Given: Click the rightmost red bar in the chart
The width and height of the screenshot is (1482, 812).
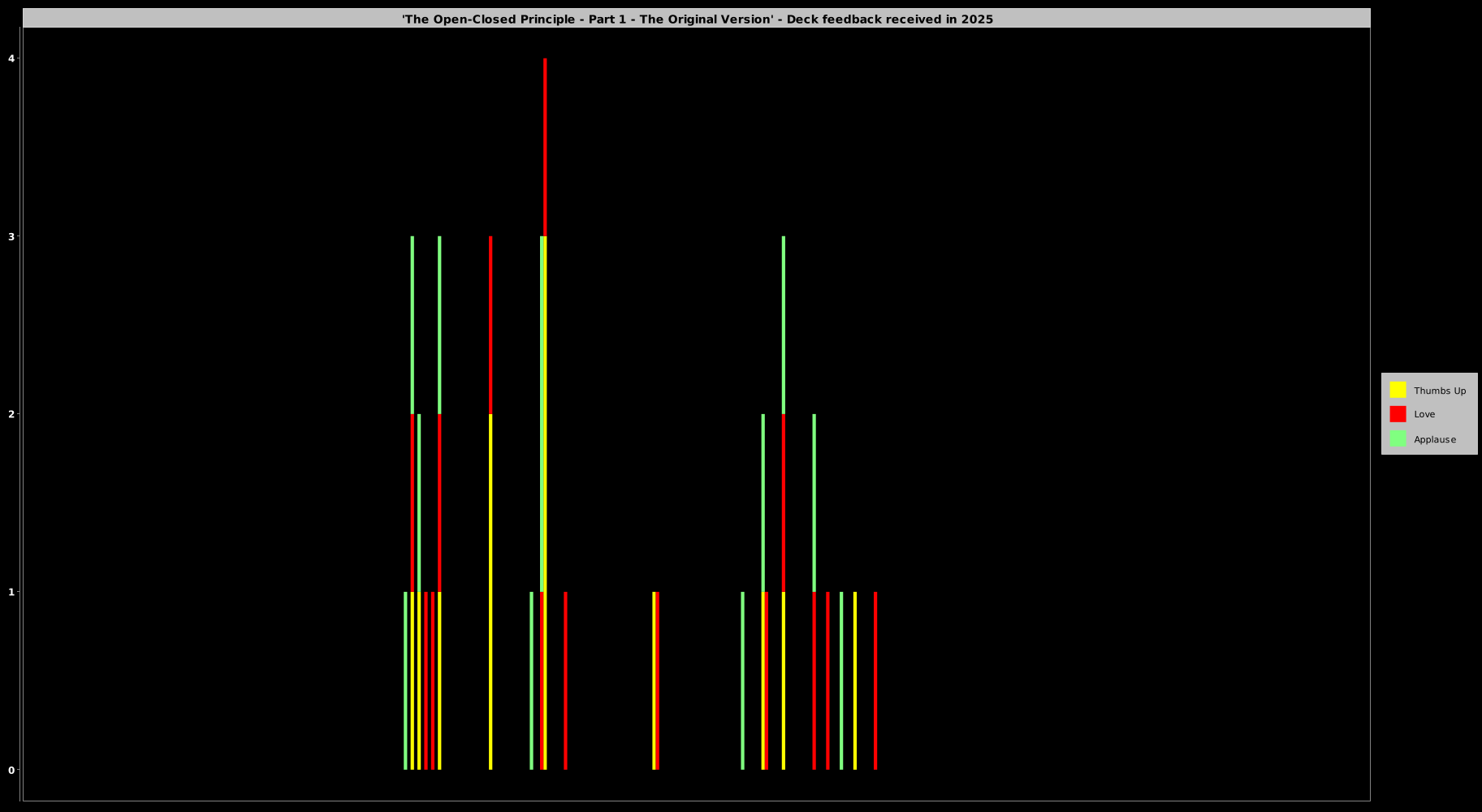Looking at the screenshot, I should pyautogui.click(x=875, y=680).
